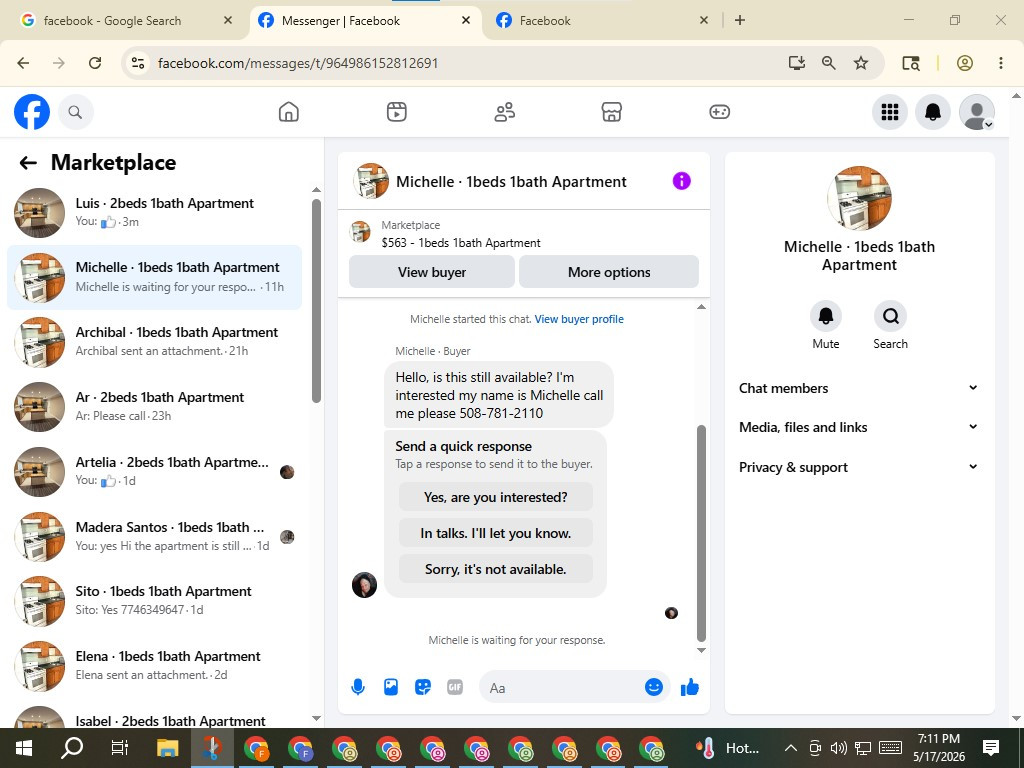Image resolution: width=1024 pixels, height=768 pixels.
Task: Search in conversation icon
Action: tap(890, 316)
